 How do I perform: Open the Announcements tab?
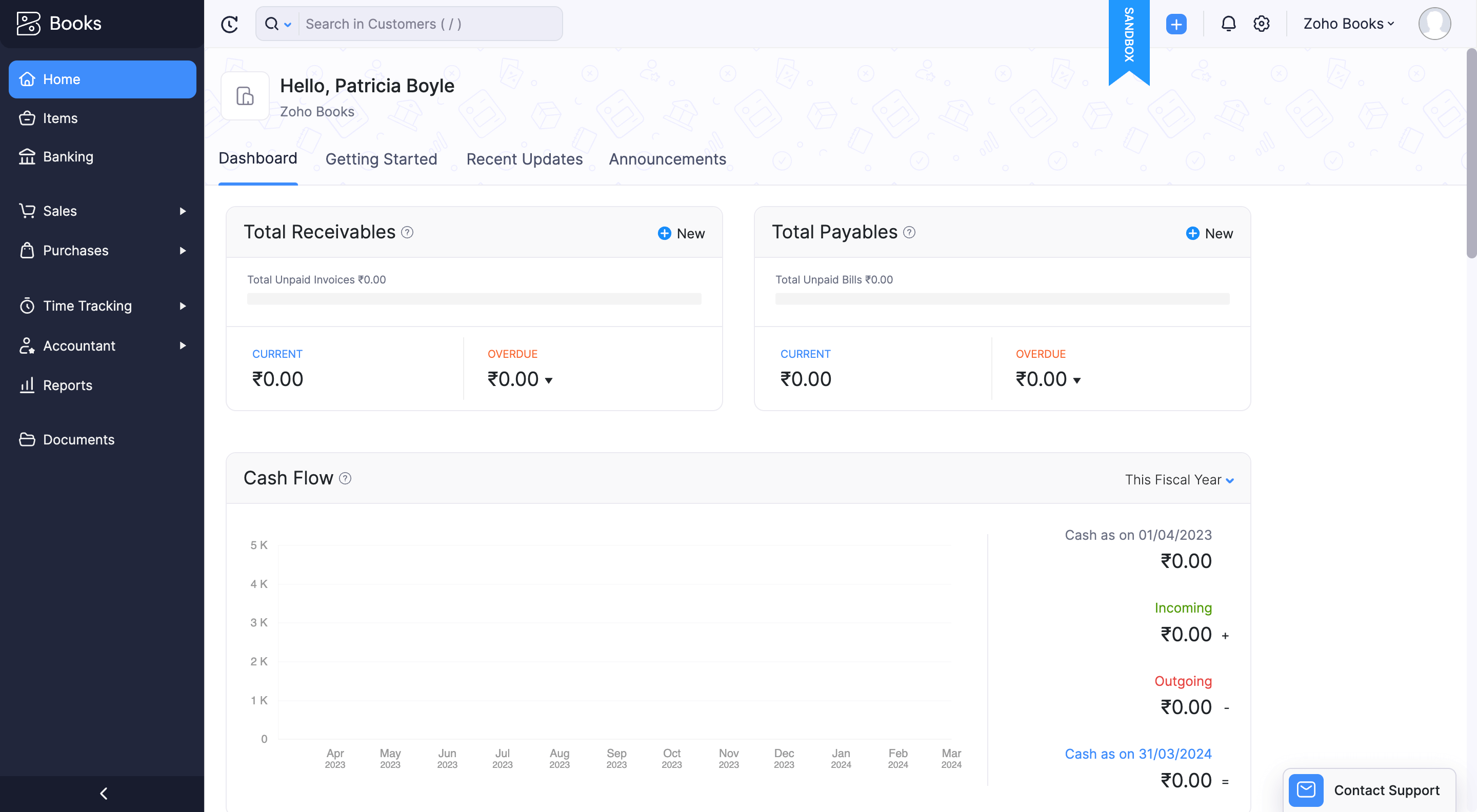(667, 159)
